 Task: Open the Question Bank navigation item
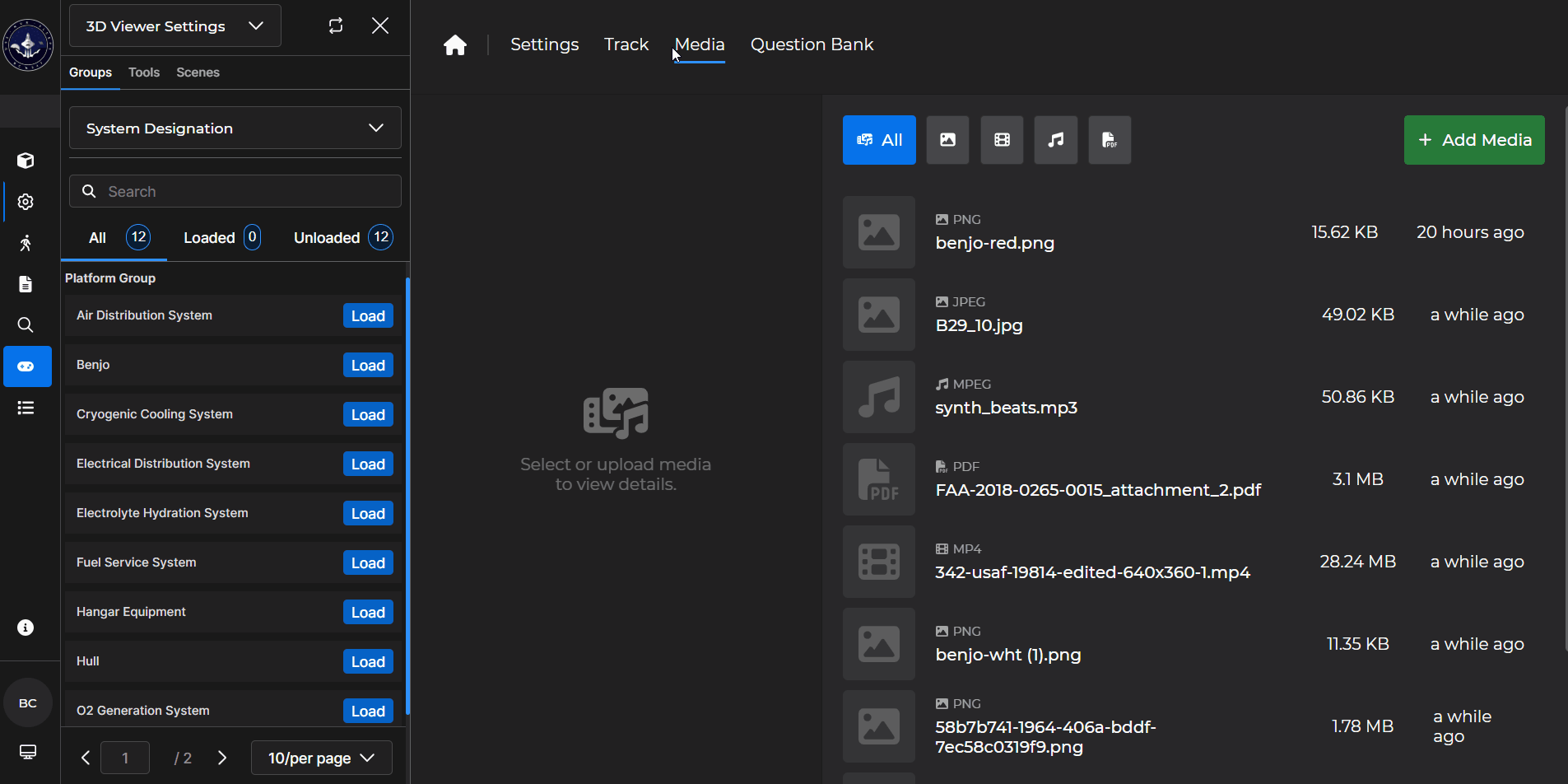[x=812, y=44]
